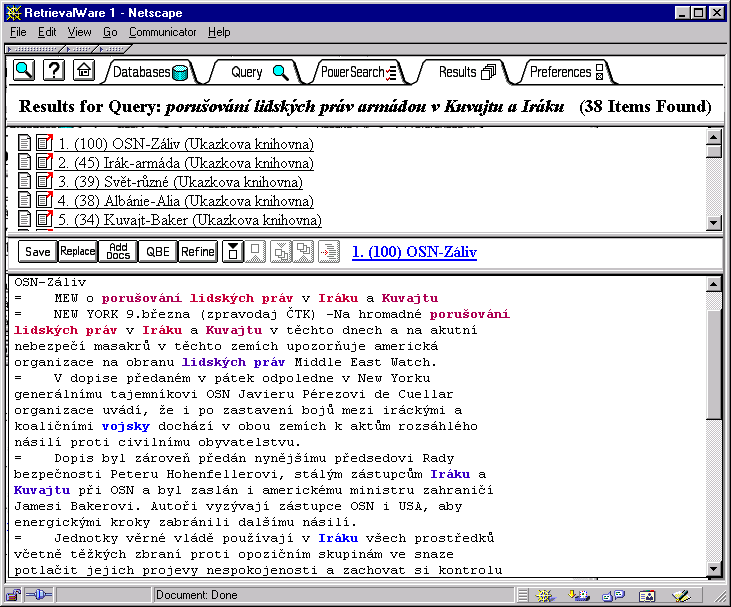This screenshot has height=607, width=731.
Task: Open document icon for result 2 Irák-armáda
Action: pos(24,162)
